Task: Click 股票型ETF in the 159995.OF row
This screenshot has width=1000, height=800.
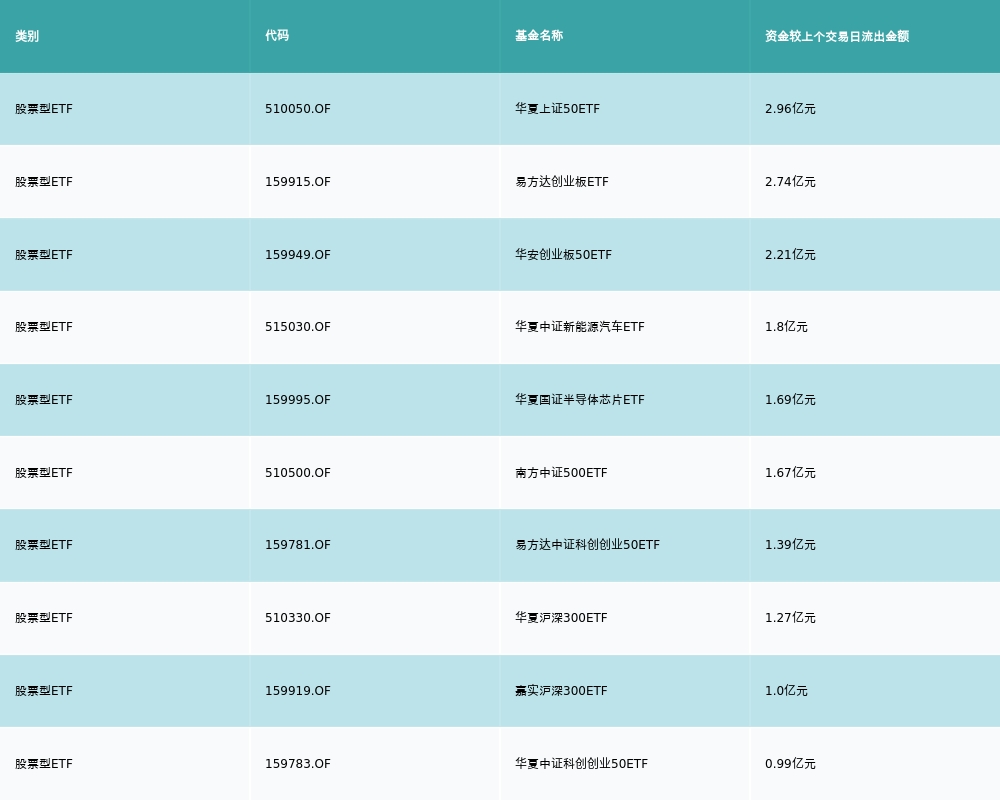Action: pyautogui.click(x=44, y=399)
